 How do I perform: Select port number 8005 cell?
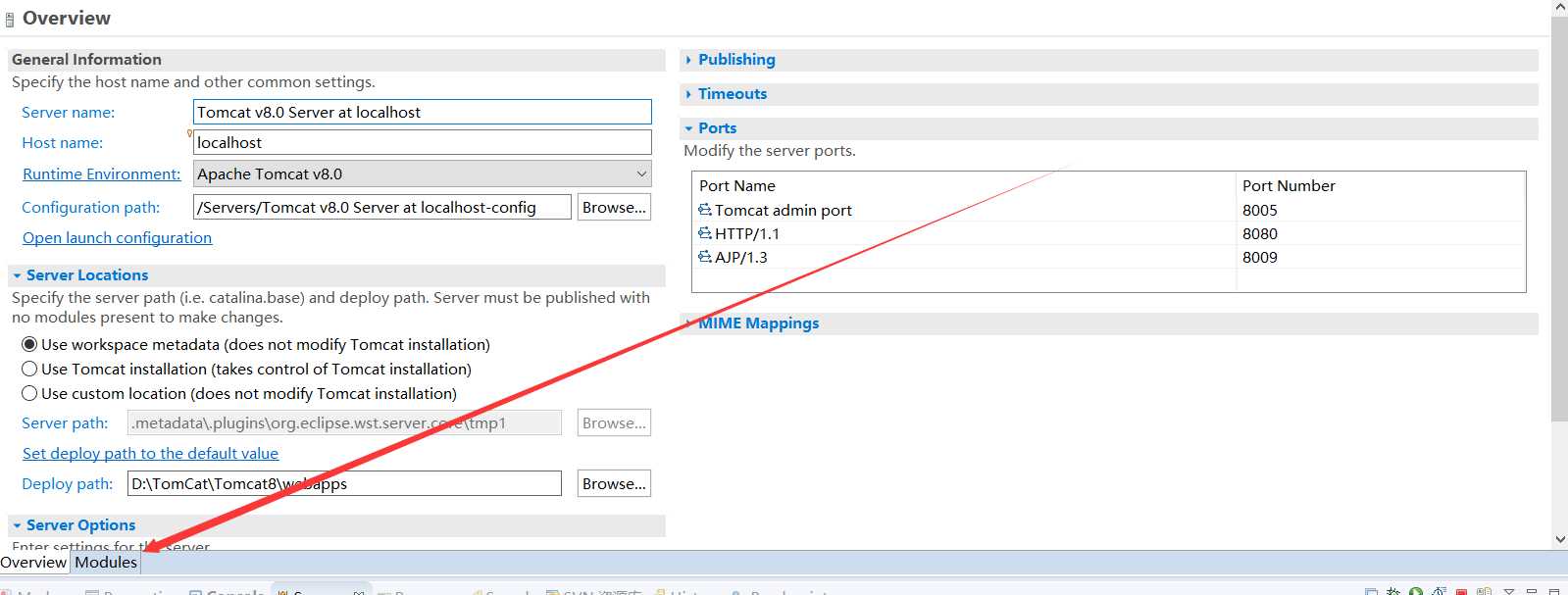coord(1260,210)
